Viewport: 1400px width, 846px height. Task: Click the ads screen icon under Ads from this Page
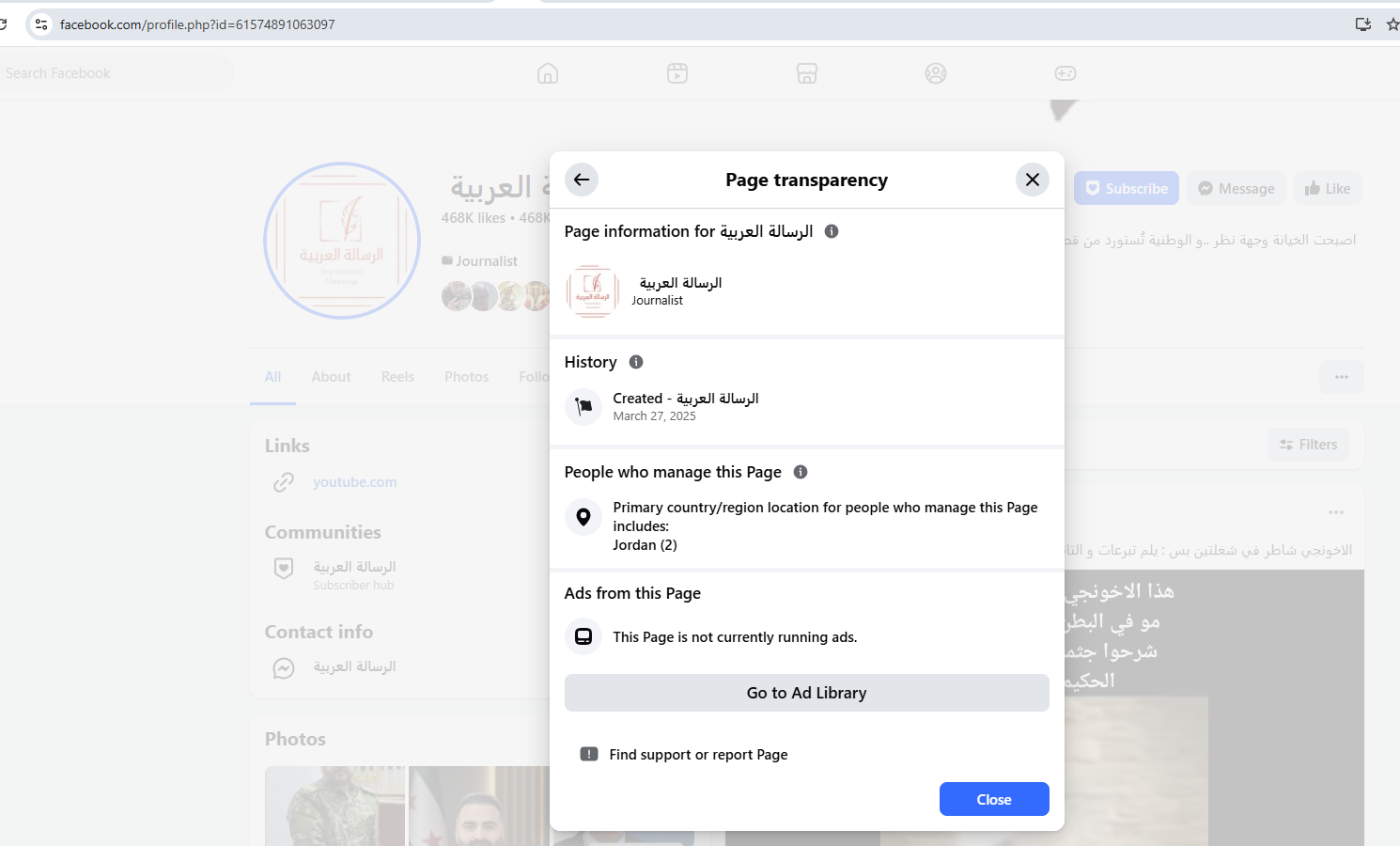pos(583,636)
